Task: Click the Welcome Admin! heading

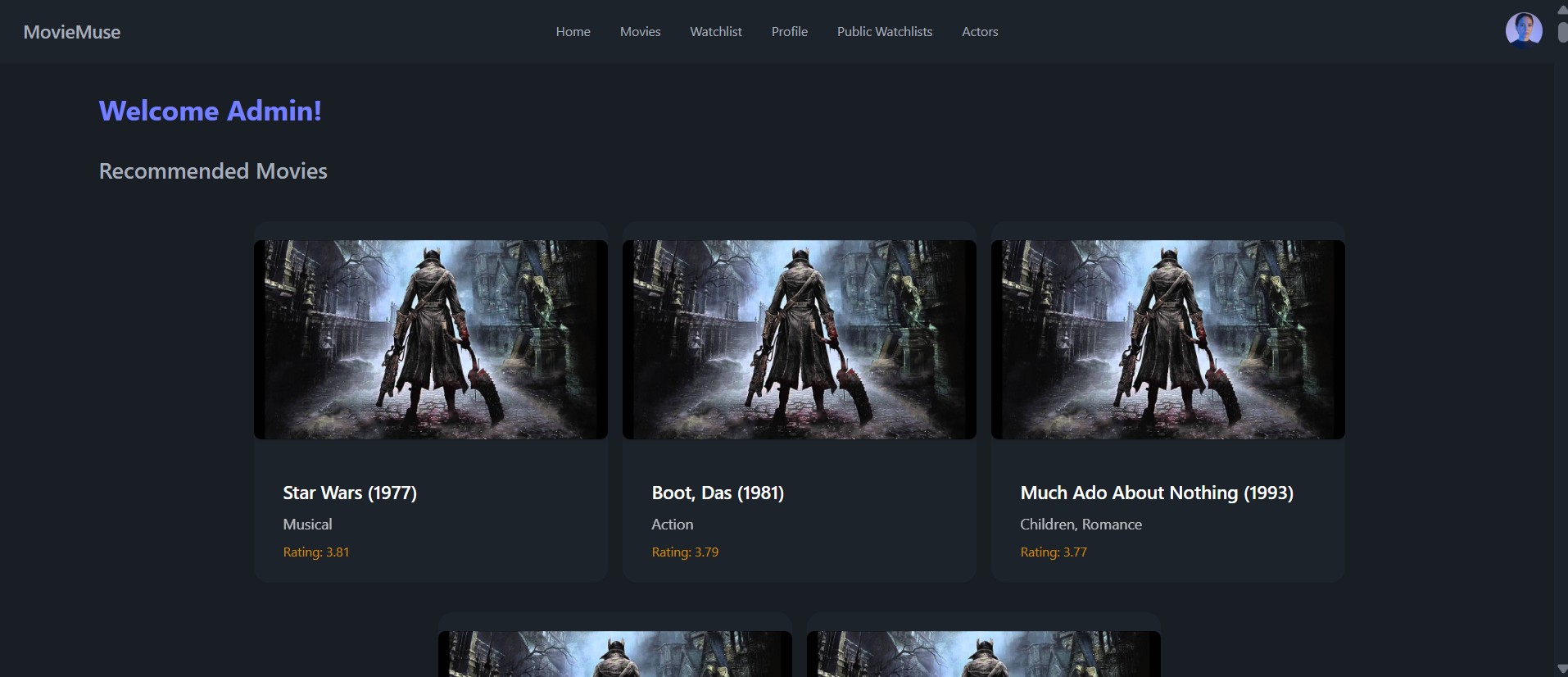Action: [x=210, y=111]
